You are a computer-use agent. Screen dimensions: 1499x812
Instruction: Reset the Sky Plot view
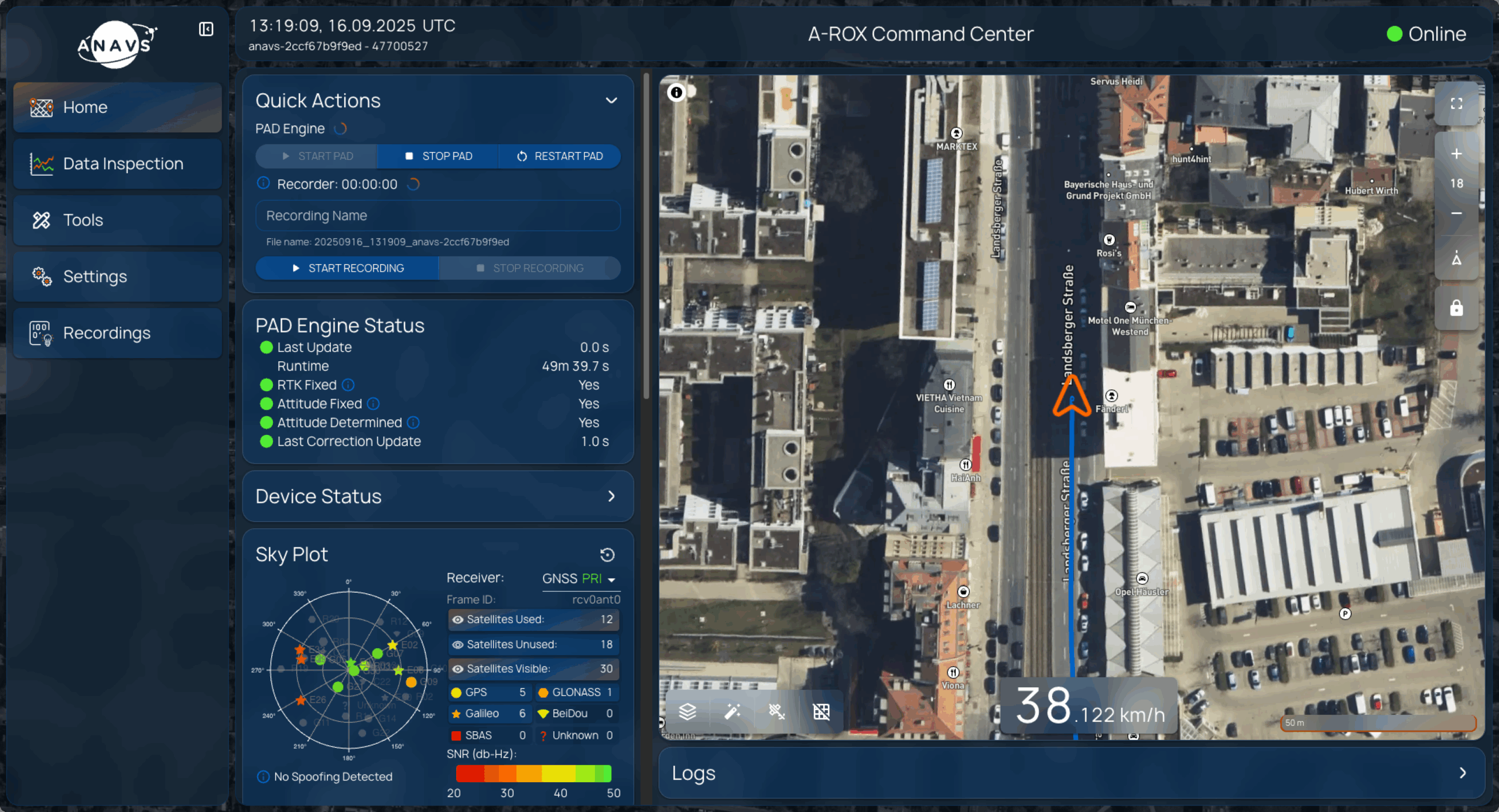tap(607, 554)
